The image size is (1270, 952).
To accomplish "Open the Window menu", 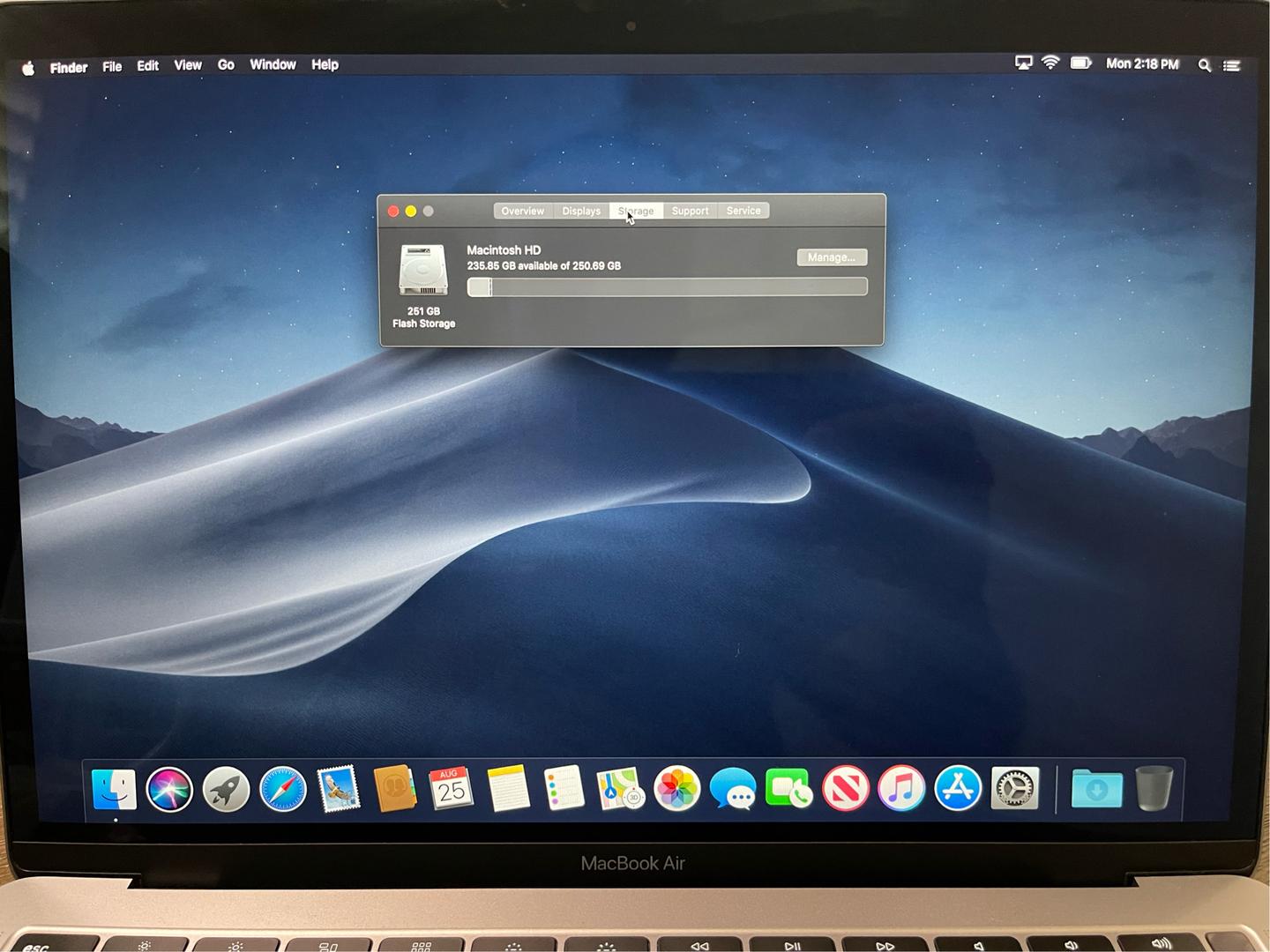I will click(x=273, y=64).
